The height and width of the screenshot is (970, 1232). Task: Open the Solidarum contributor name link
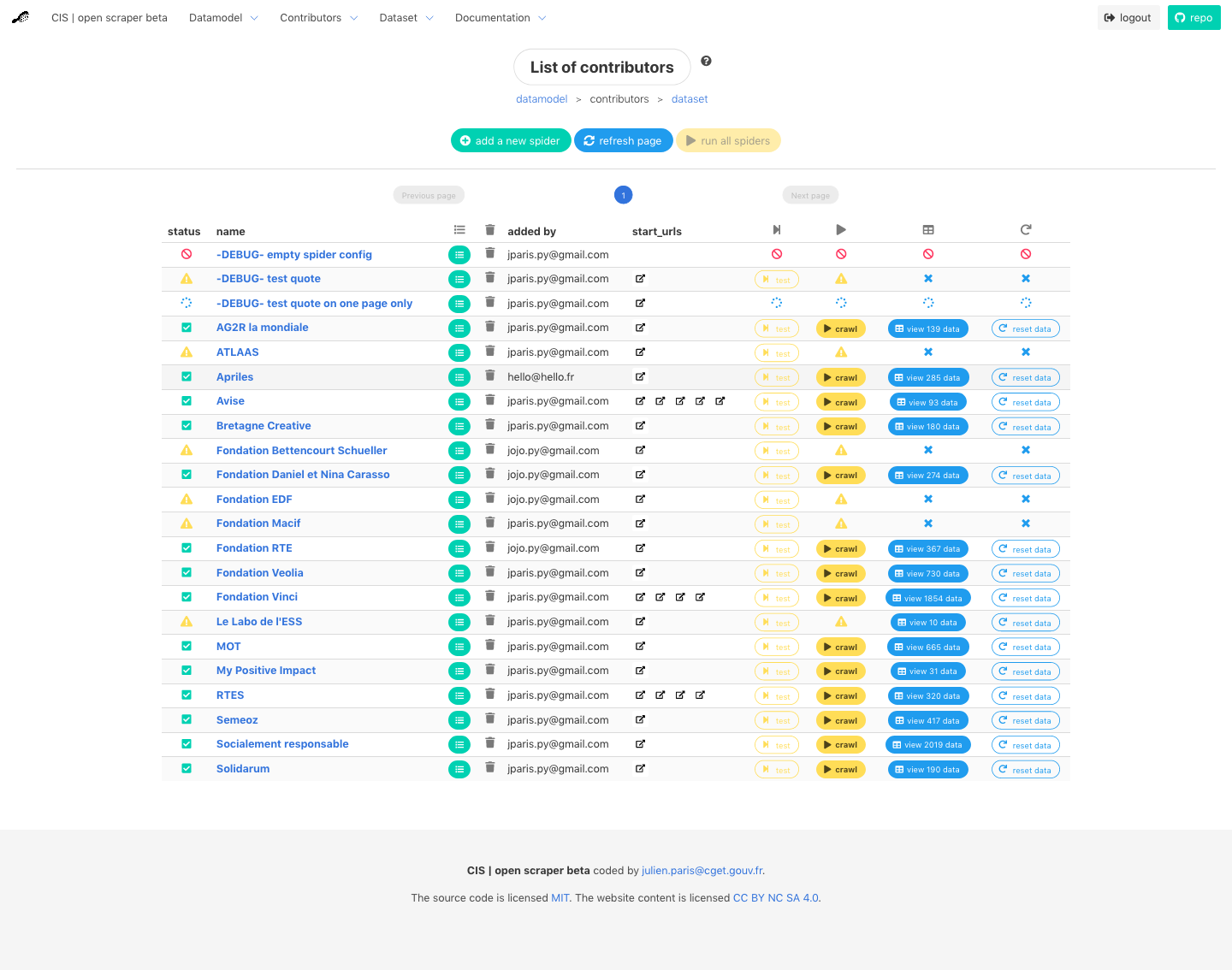pos(243,769)
